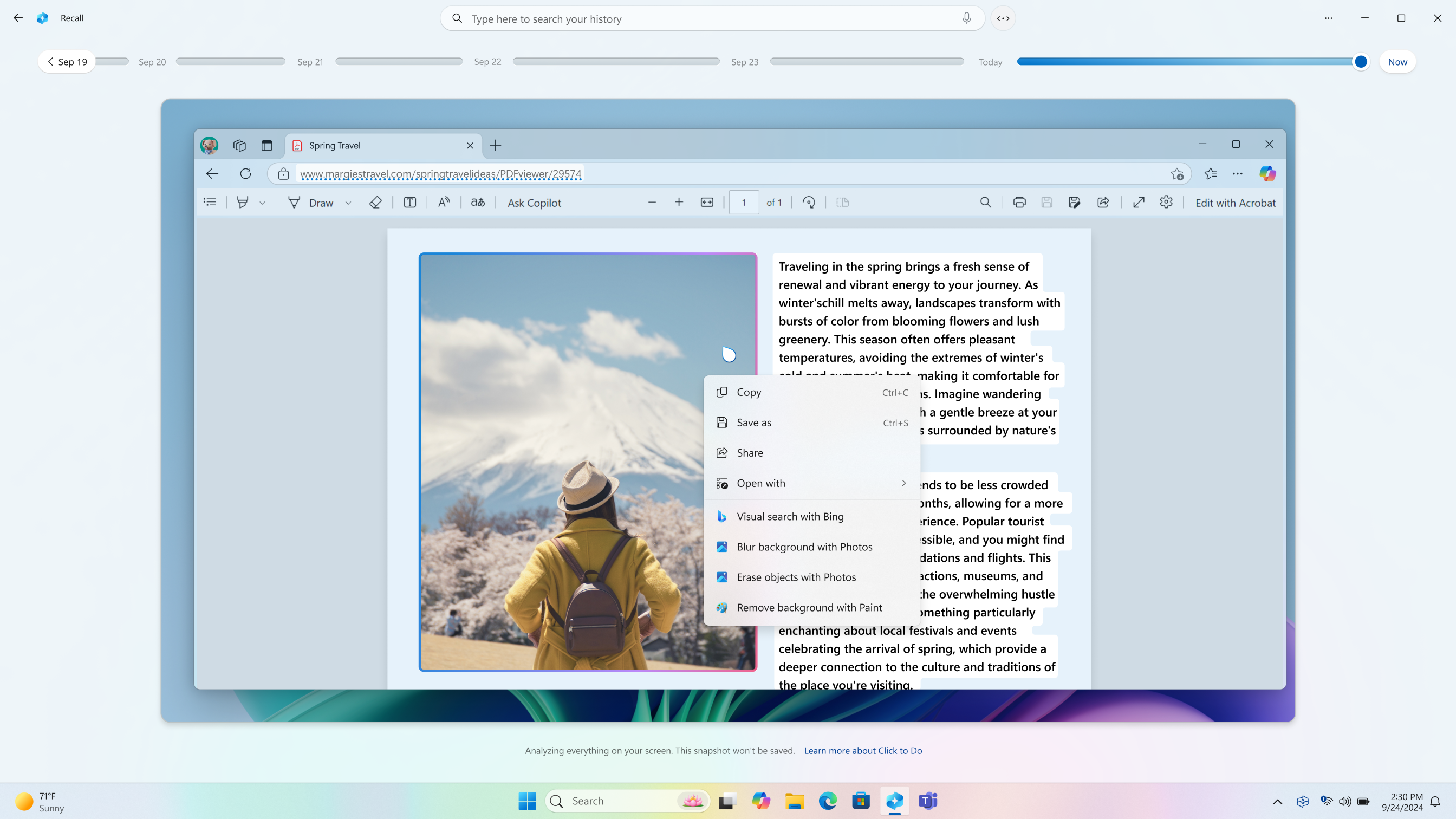1456x819 pixels.
Task: Click the Sep 22 timeline date marker
Action: 488,62
